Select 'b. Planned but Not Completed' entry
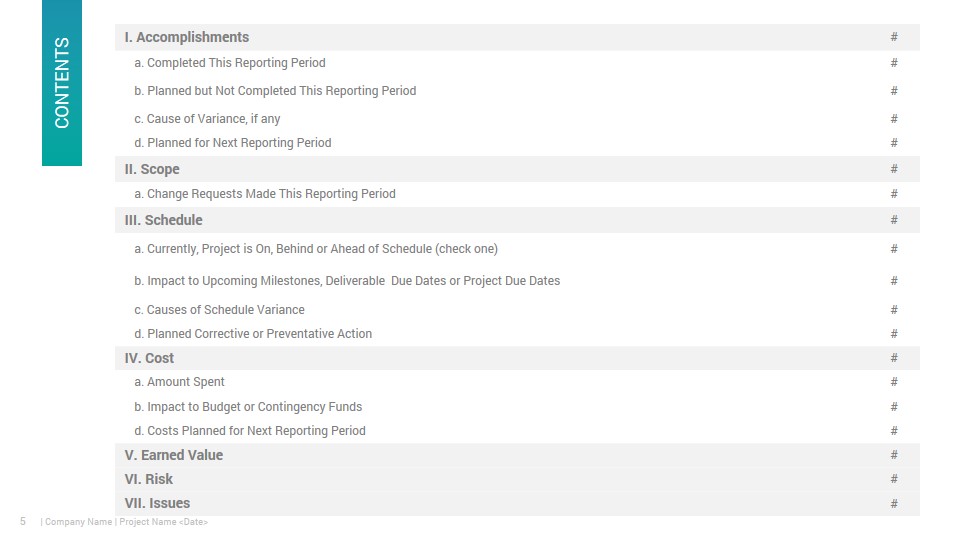The width and height of the screenshot is (960, 540). tap(275, 91)
